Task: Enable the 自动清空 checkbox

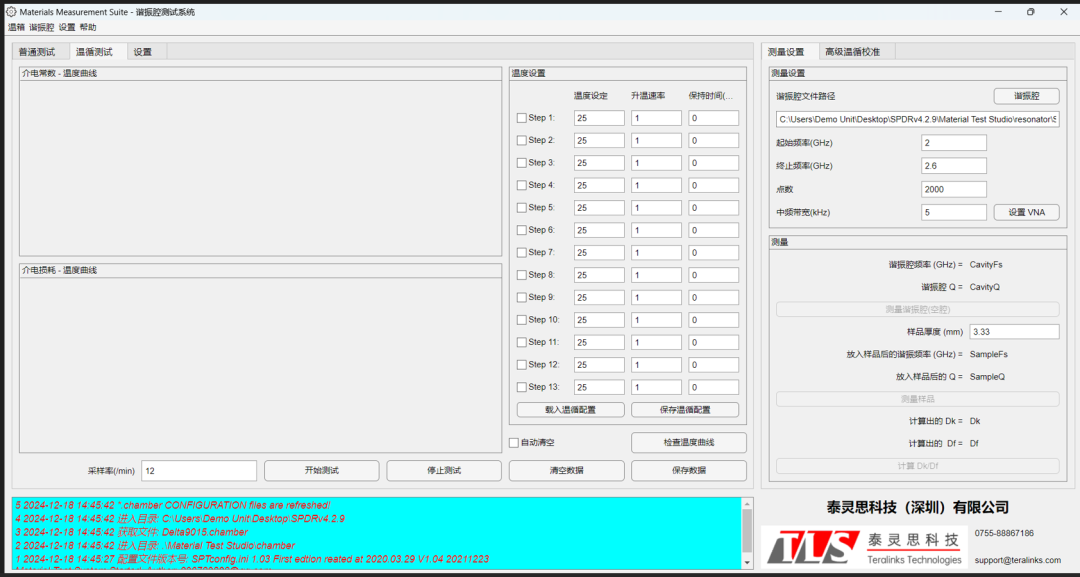Action: click(514, 442)
